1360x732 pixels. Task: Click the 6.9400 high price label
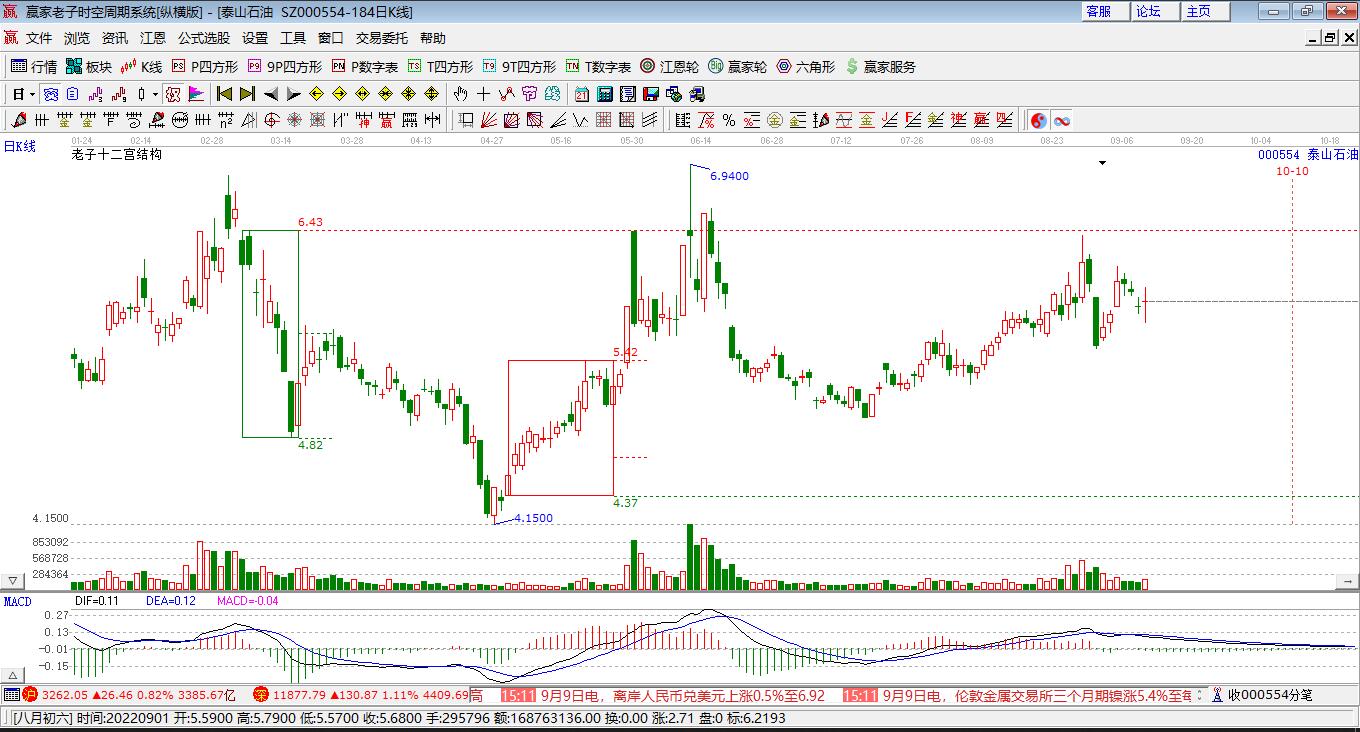(729, 176)
